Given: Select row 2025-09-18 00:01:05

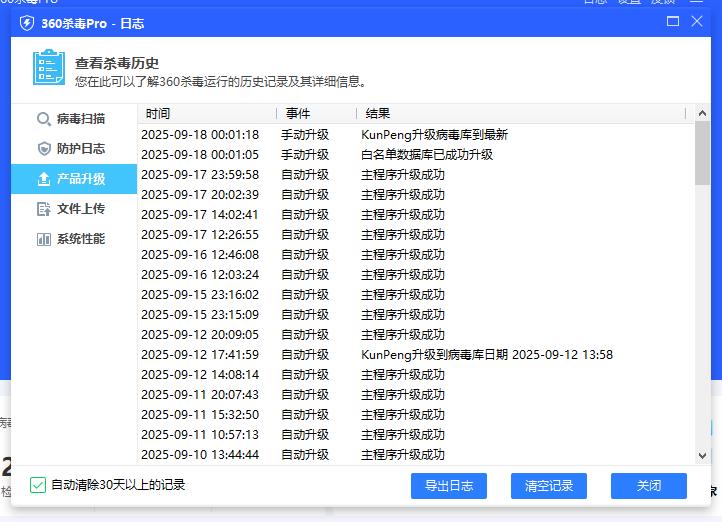Looking at the screenshot, I should point(416,155).
